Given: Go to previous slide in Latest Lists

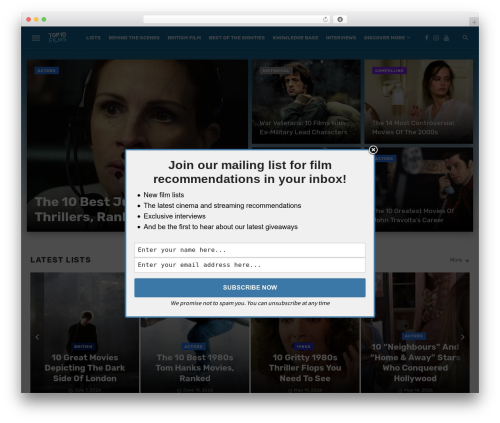Looking at the screenshot, I should coord(37,337).
